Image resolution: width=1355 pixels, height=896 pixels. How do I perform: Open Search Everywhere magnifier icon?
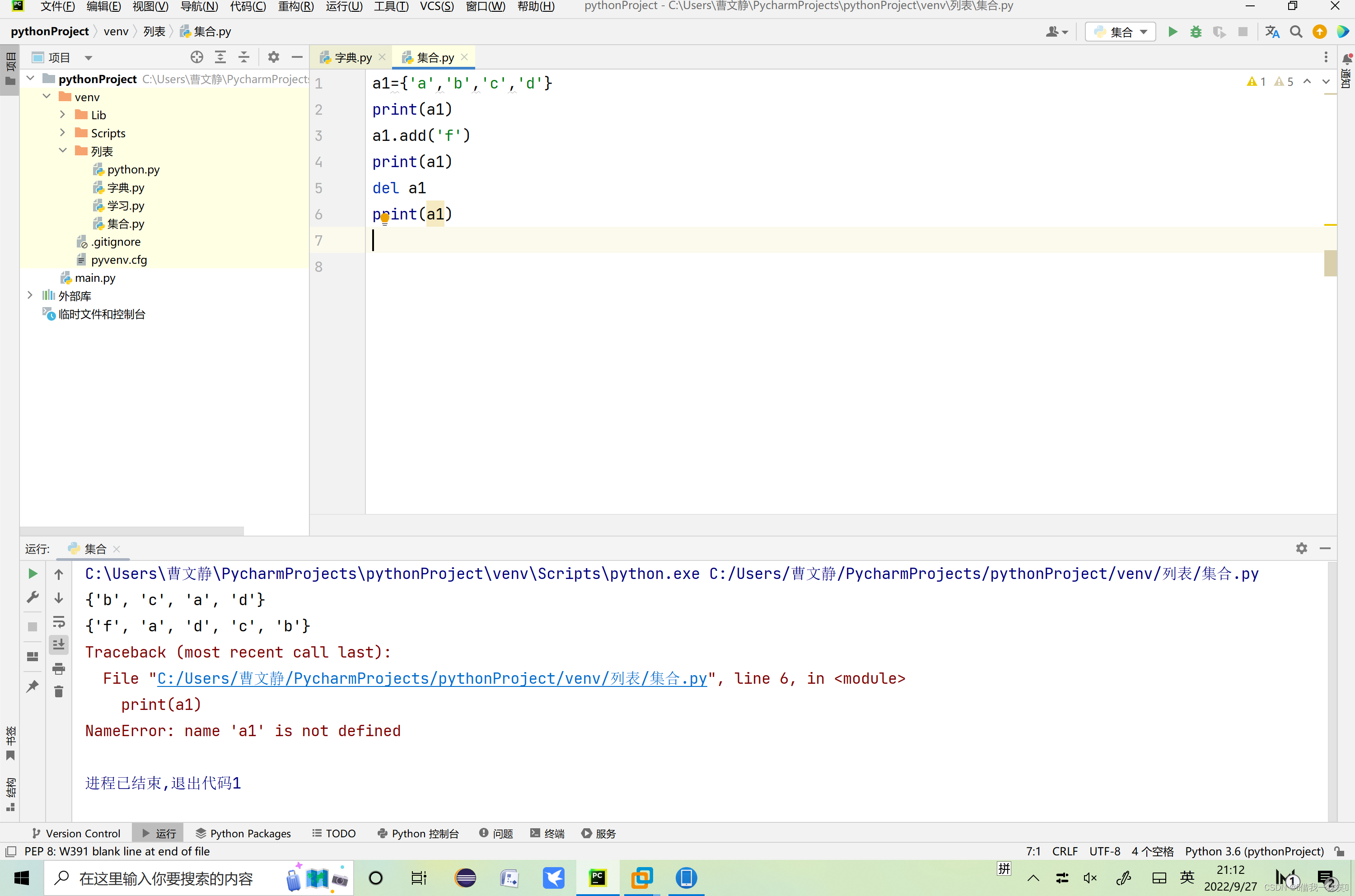tap(1296, 32)
